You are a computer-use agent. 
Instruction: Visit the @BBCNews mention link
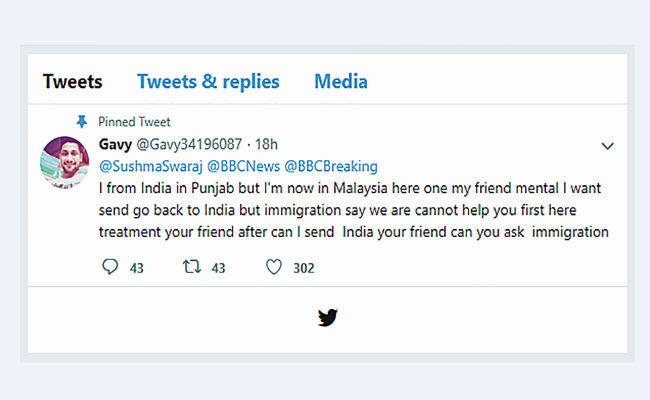coord(243,166)
